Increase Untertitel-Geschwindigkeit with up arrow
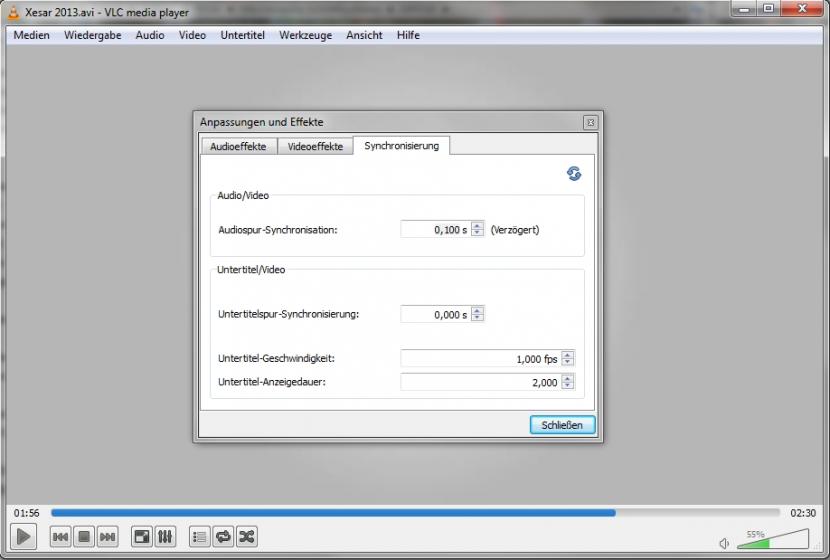This screenshot has width=830, height=560. (x=567, y=355)
